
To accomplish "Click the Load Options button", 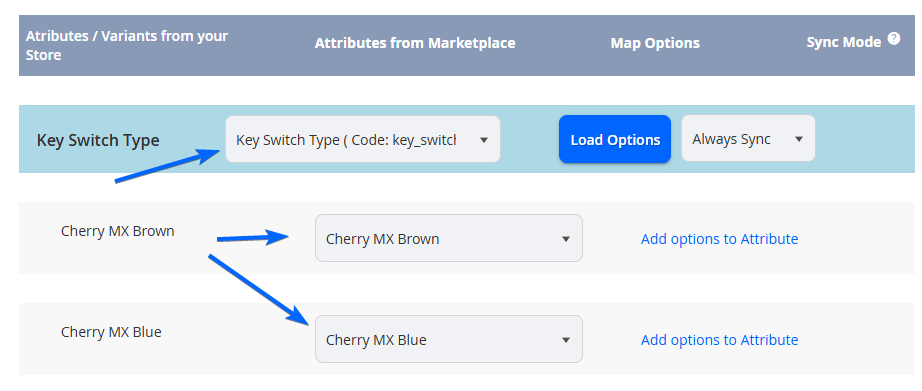I will pos(614,139).
